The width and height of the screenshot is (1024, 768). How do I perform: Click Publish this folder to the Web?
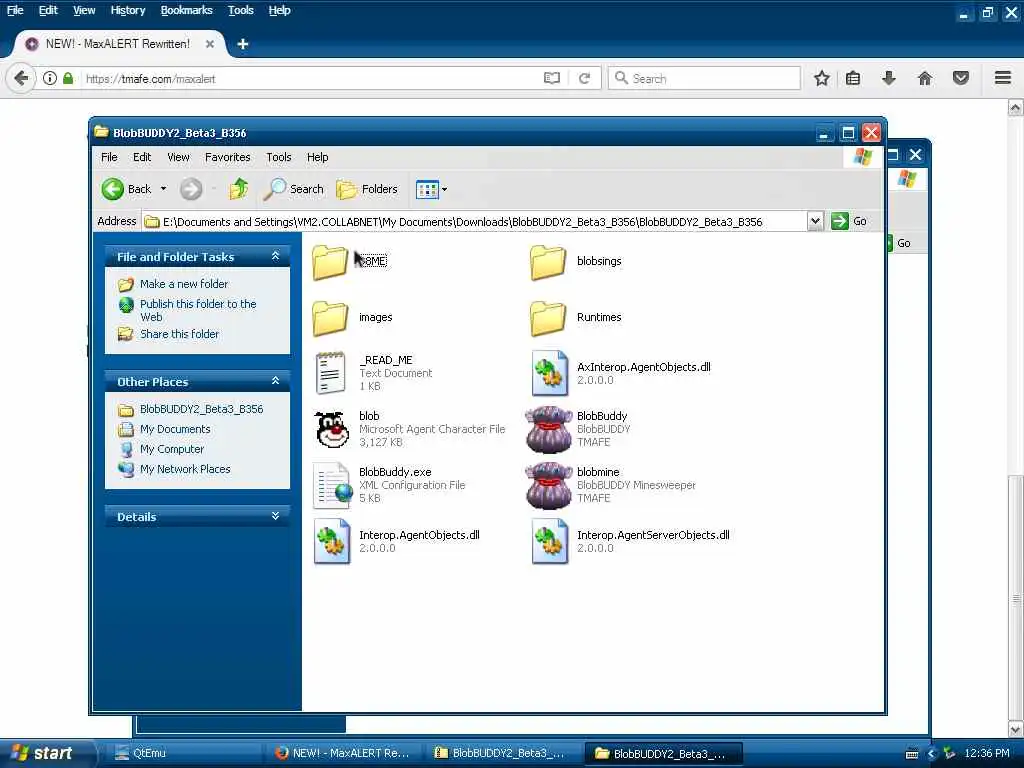click(x=198, y=310)
